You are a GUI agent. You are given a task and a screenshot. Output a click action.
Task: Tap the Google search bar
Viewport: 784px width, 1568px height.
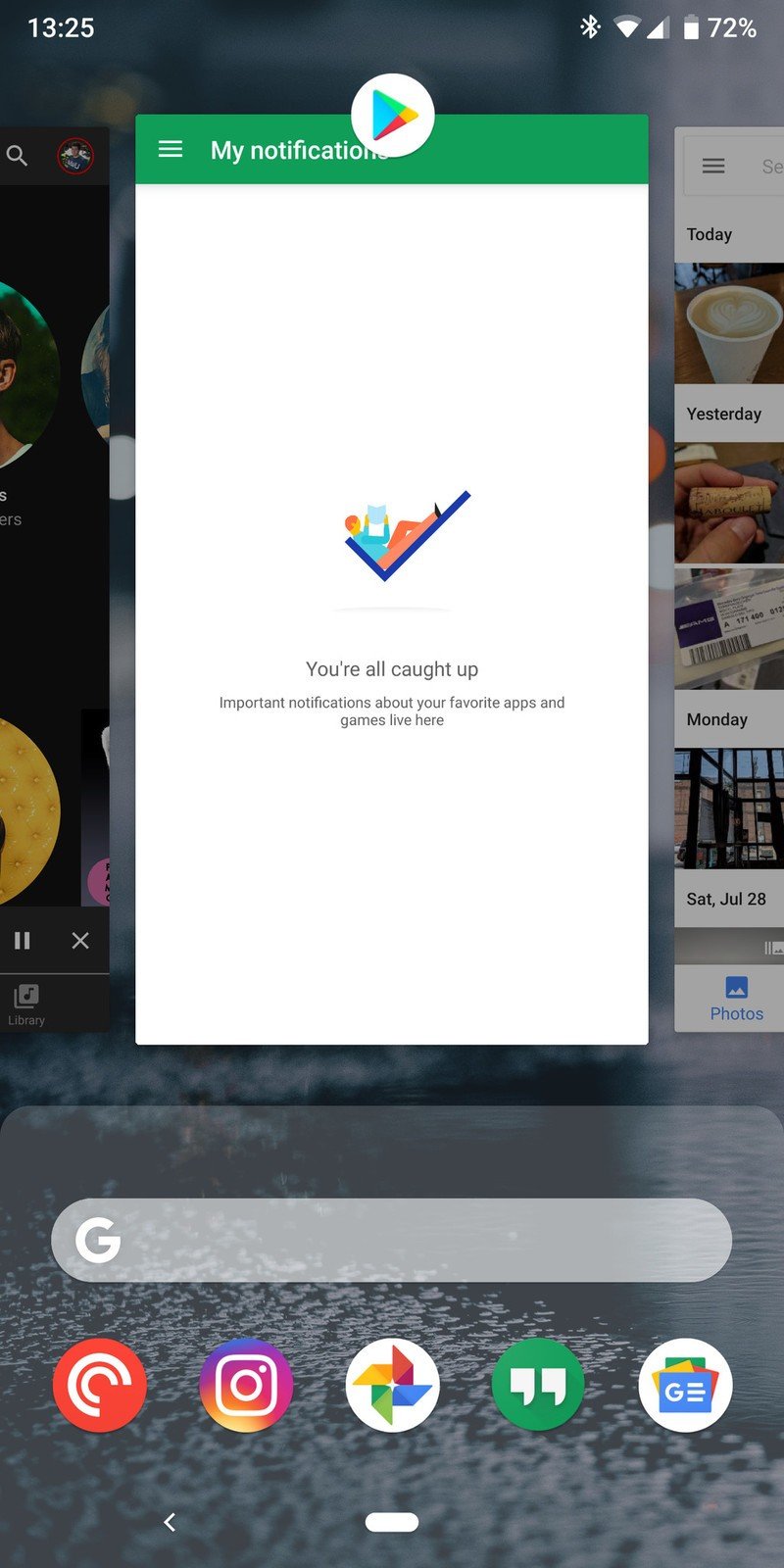click(391, 1240)
